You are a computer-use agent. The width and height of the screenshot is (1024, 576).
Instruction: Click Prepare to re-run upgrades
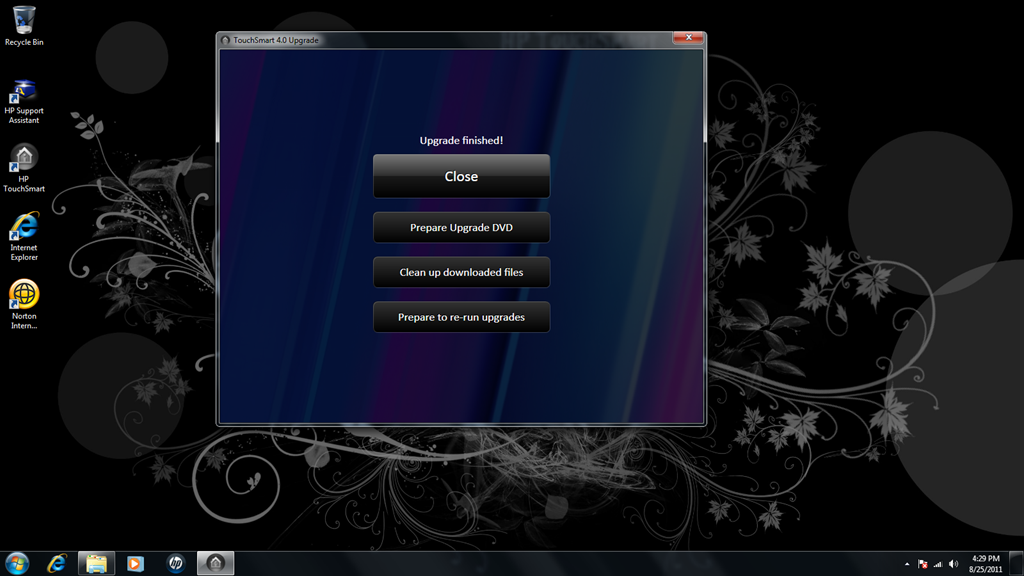point(461,317)
